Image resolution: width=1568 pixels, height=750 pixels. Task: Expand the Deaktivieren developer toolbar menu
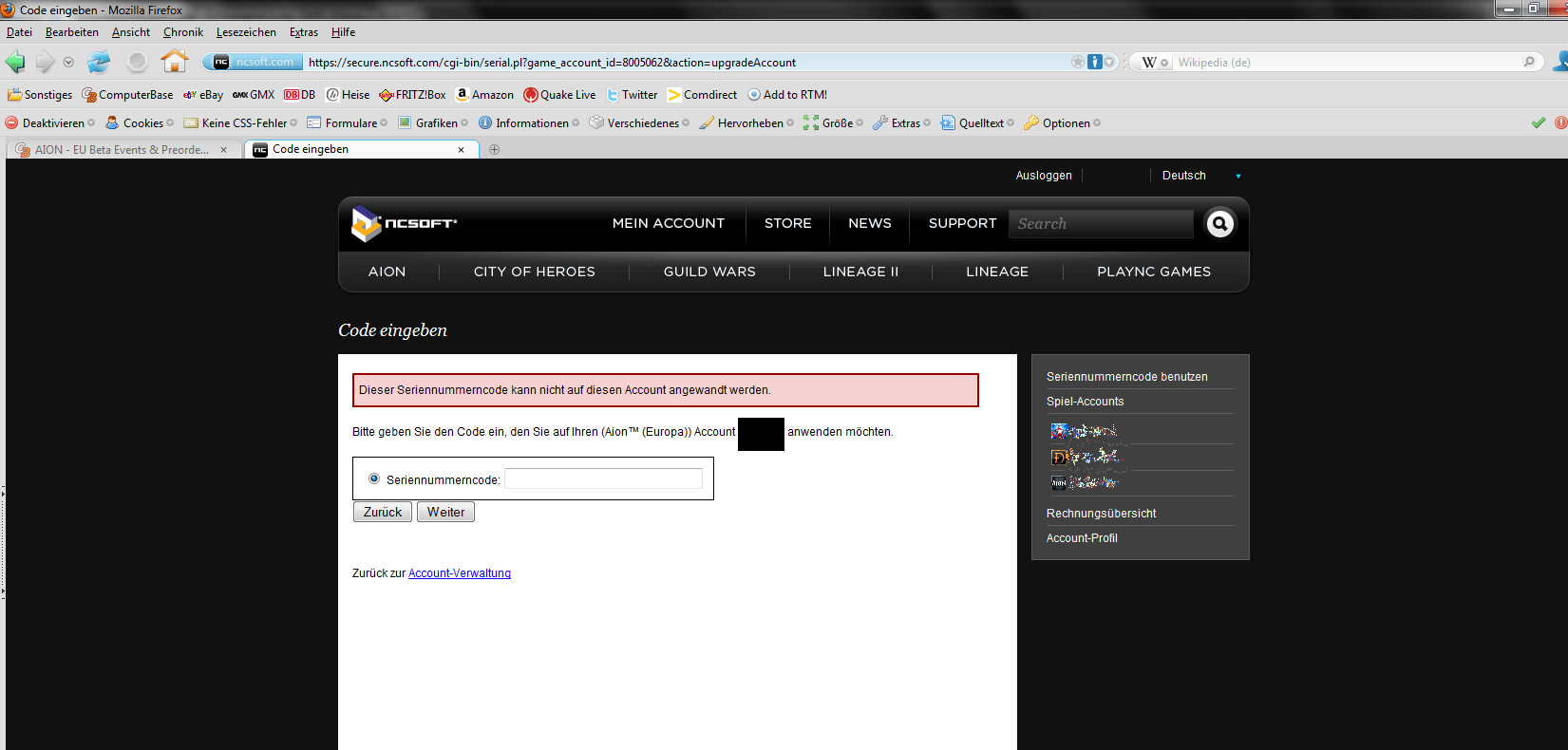pyautogui.click(x=50, y=123)
